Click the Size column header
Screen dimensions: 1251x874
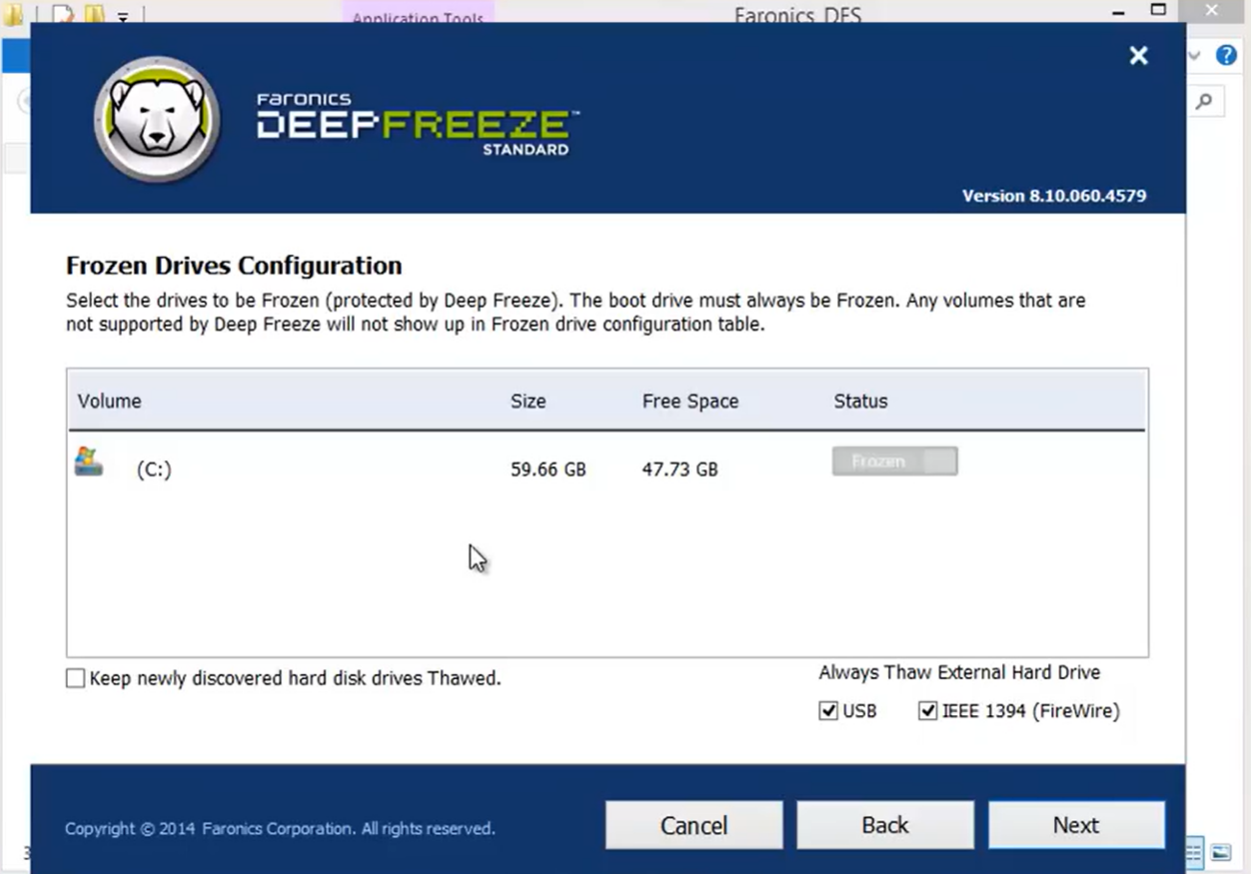(528, 401)
